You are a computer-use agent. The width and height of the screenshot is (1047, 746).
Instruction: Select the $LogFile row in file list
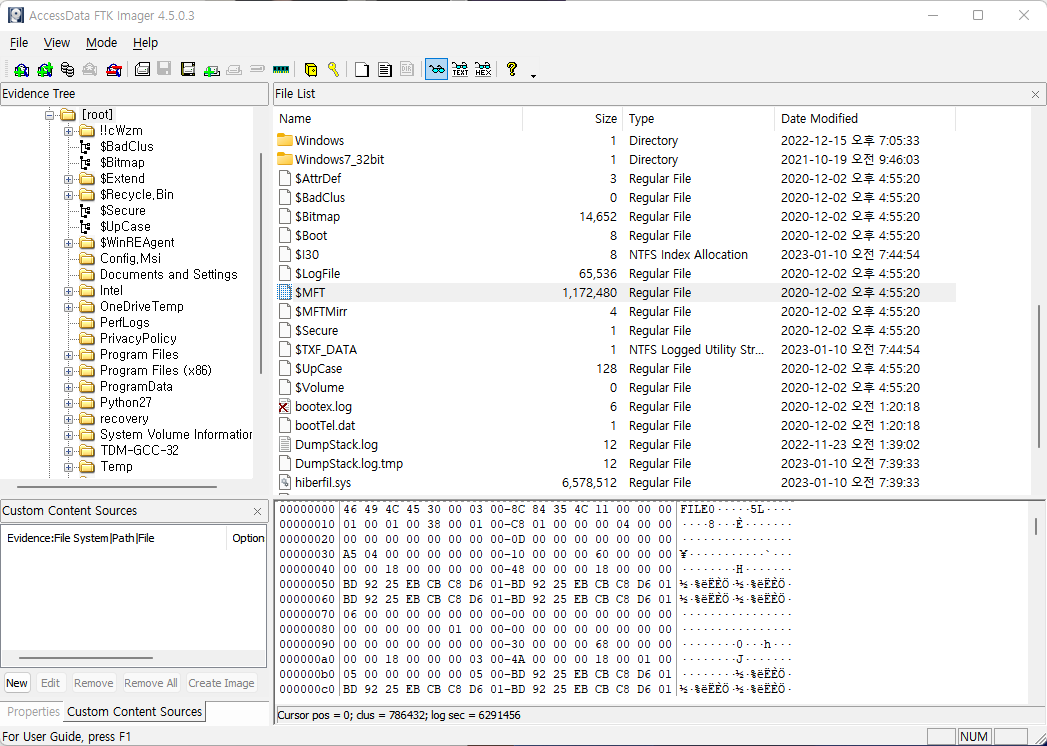[615, 274]
